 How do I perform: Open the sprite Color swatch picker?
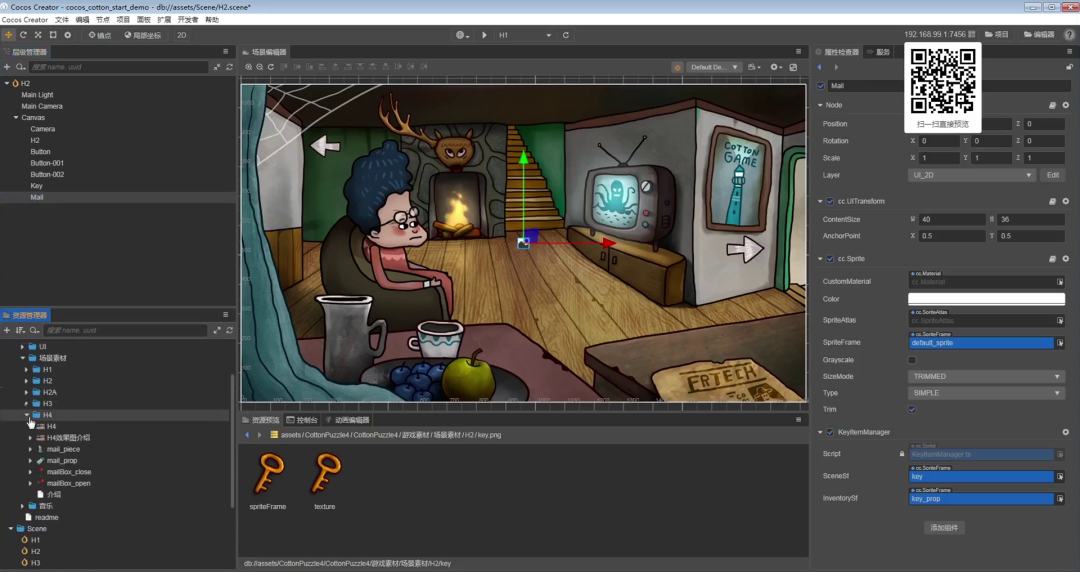(x=986, y=299)
